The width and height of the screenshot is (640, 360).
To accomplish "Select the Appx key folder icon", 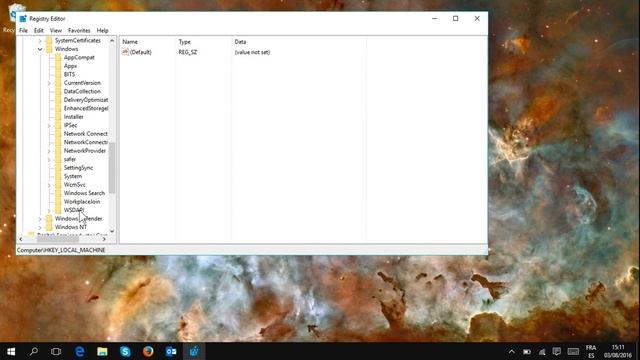I will point(58,66).
